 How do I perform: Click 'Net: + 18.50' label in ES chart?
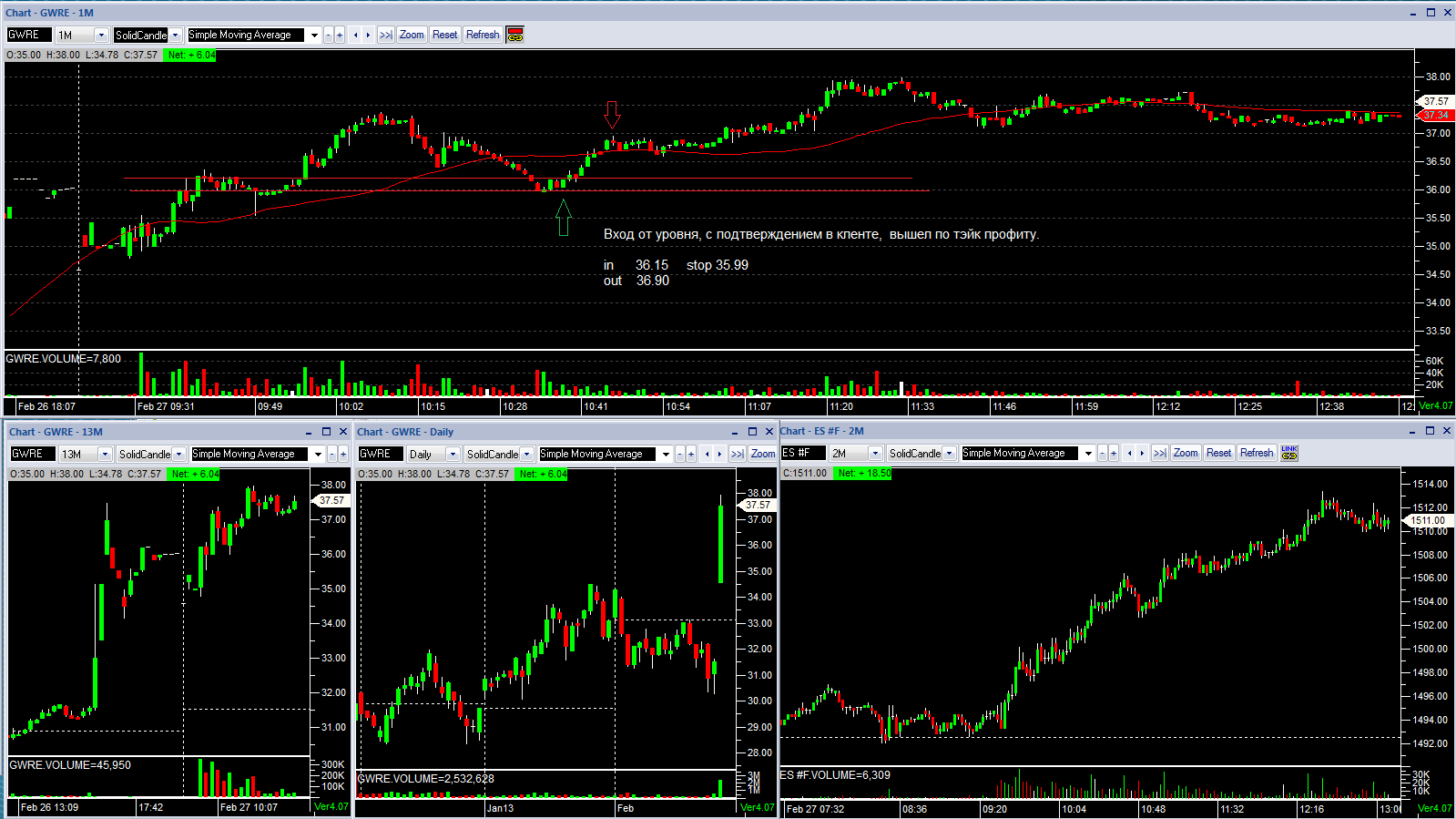coord(864,473)
